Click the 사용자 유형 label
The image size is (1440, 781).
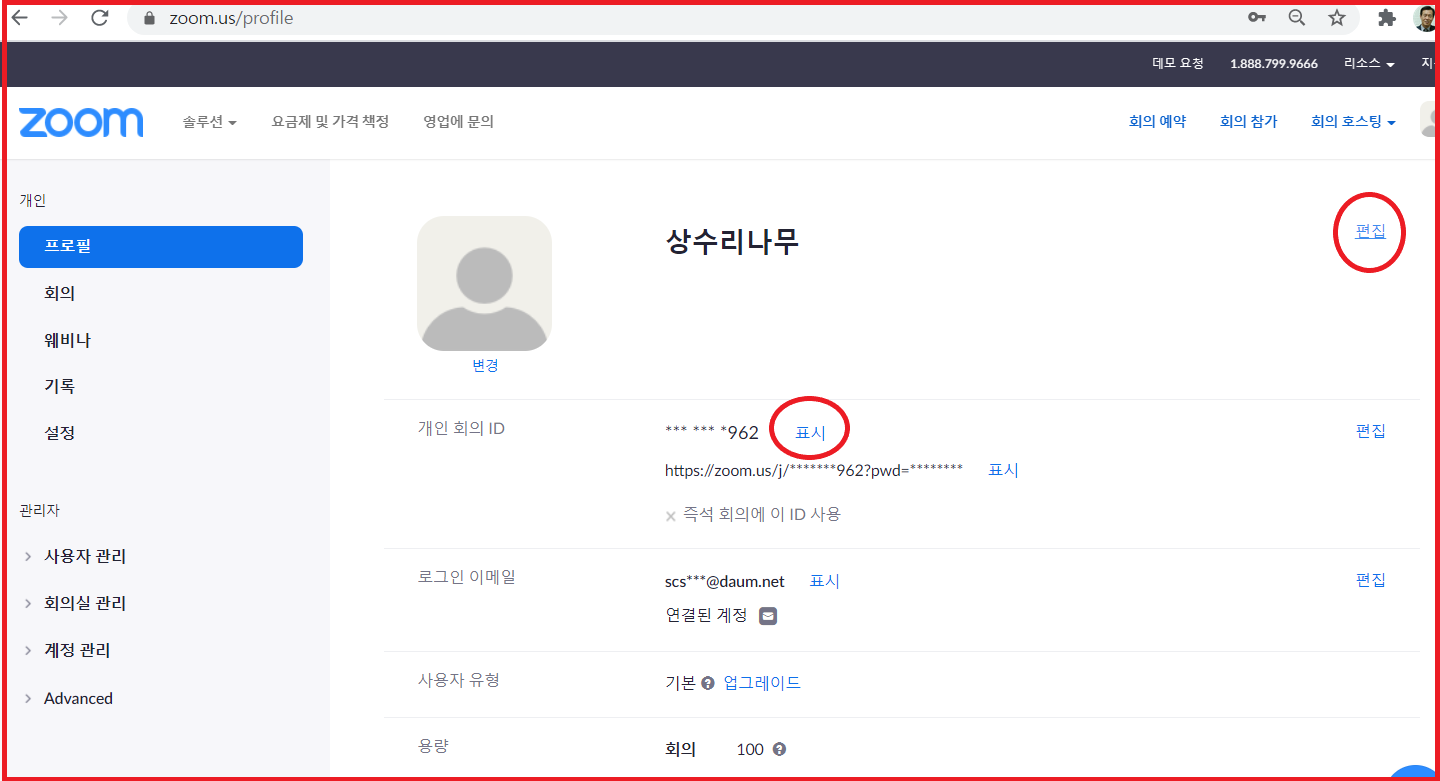(x=458, y=680)
